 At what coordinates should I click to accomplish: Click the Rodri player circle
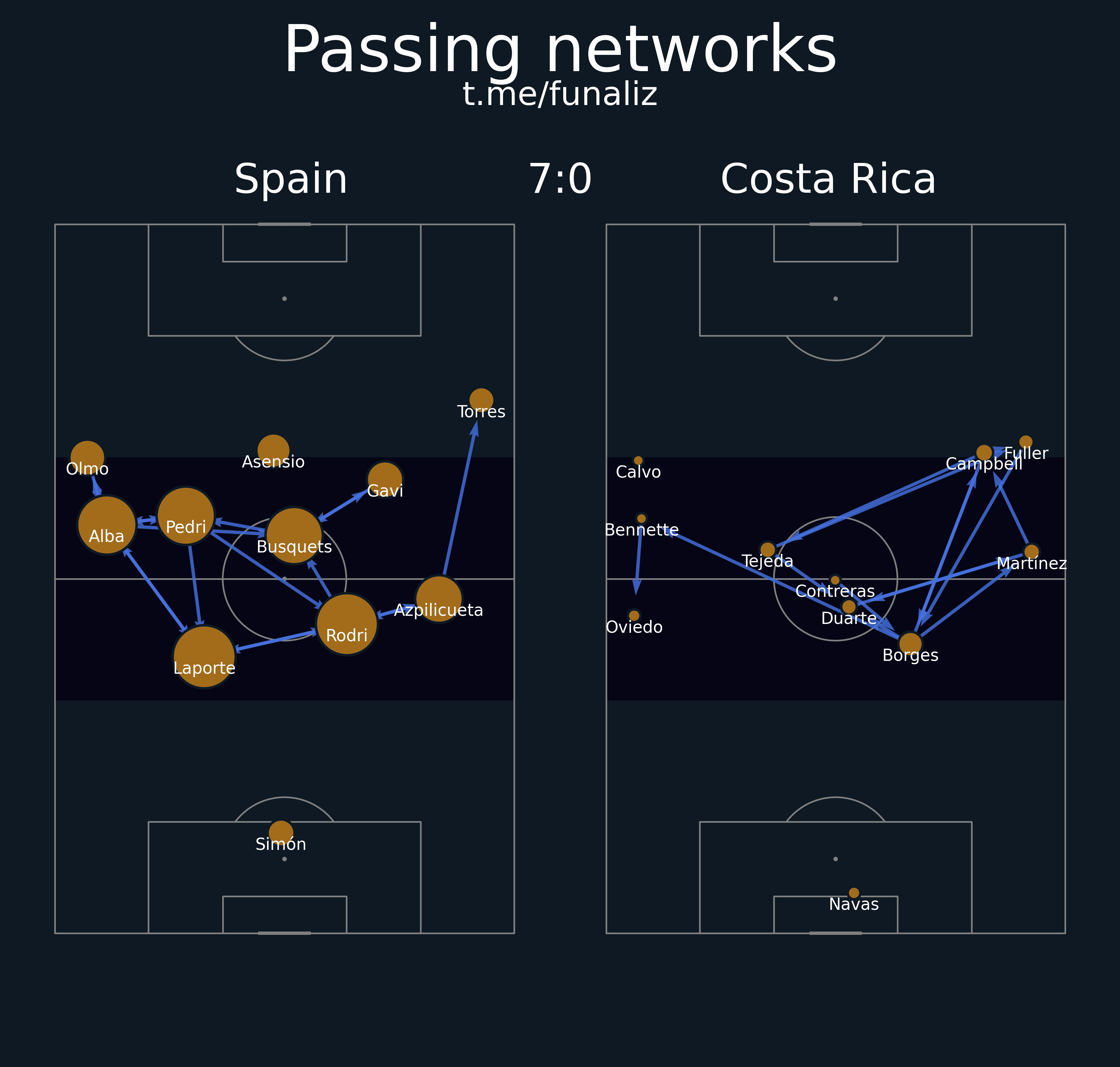coord(347,624)
